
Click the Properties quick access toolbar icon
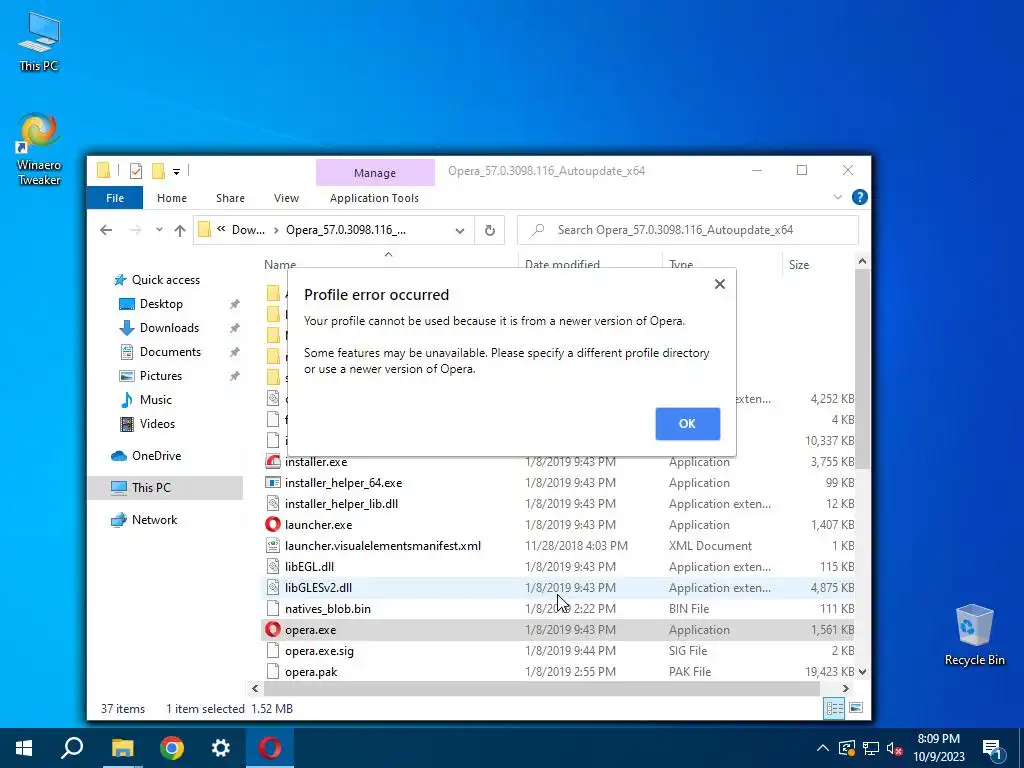(136, 171)
